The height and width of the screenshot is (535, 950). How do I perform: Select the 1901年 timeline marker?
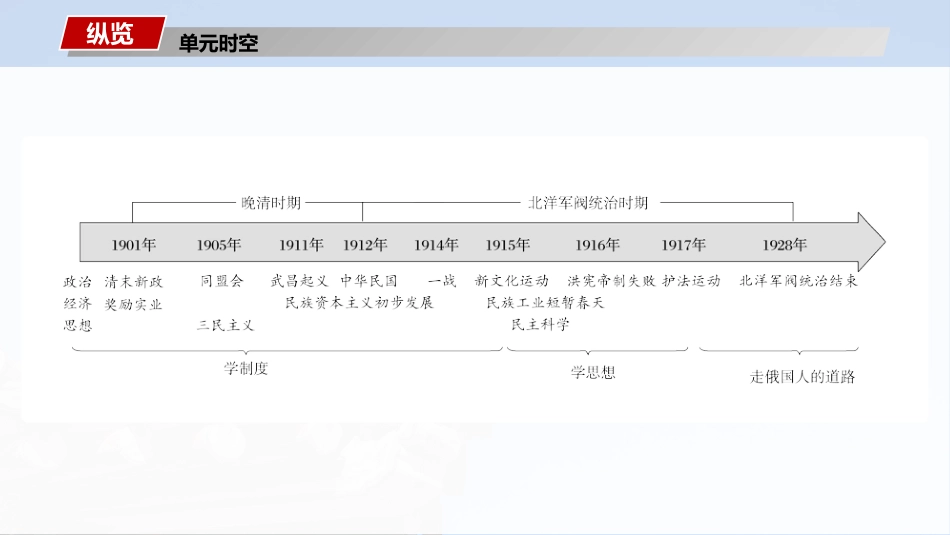(x=134, y=245)
